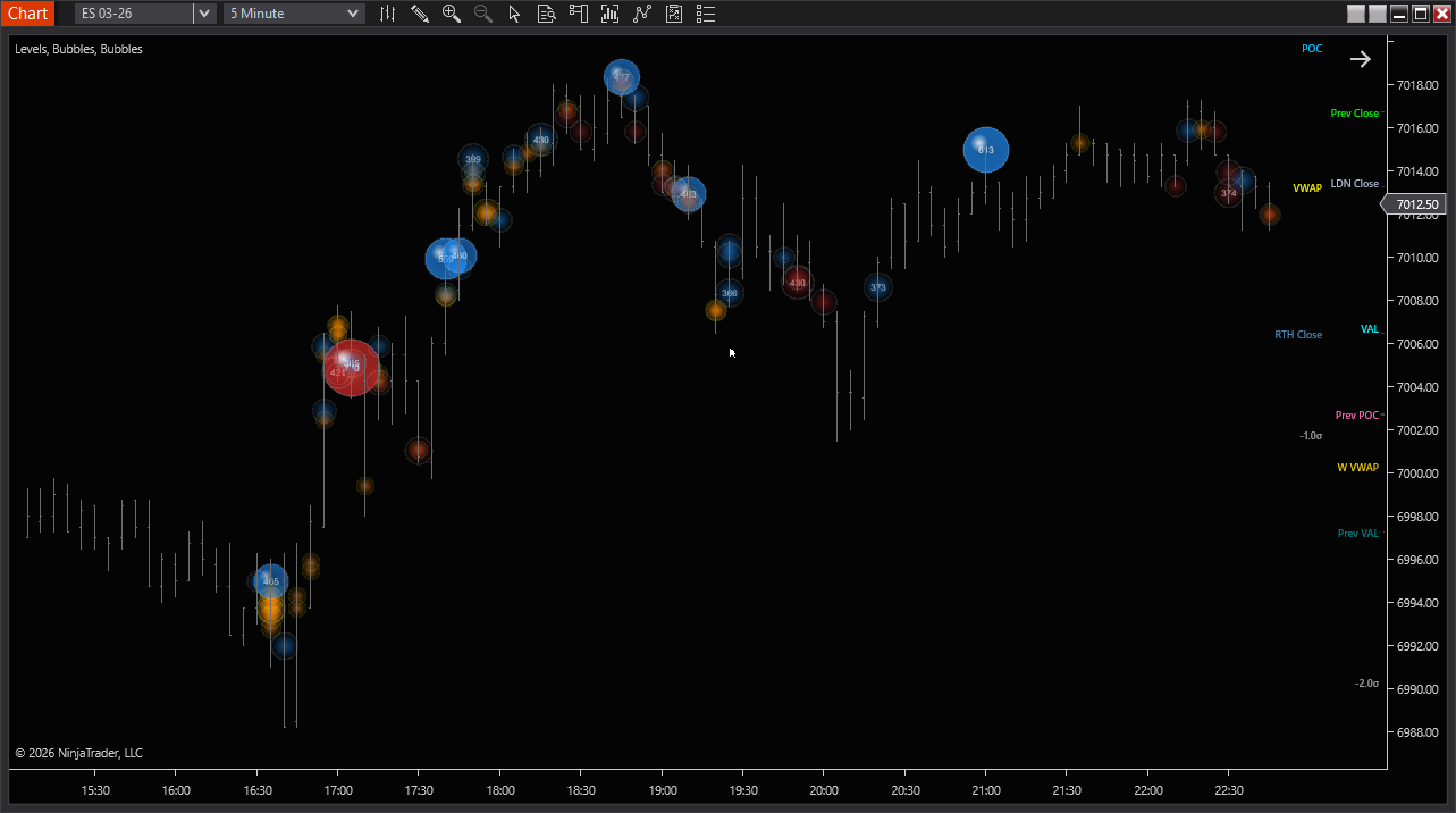Click the pink Prev POC label

click(x=1357, y=415)
